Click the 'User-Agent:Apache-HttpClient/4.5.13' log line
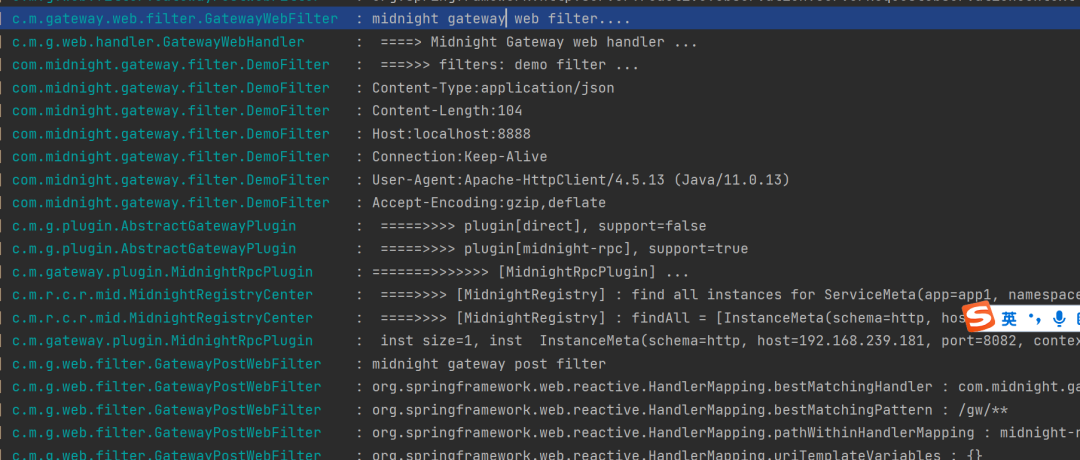The height and width of the screenshot is (460, 1080). 581,180
